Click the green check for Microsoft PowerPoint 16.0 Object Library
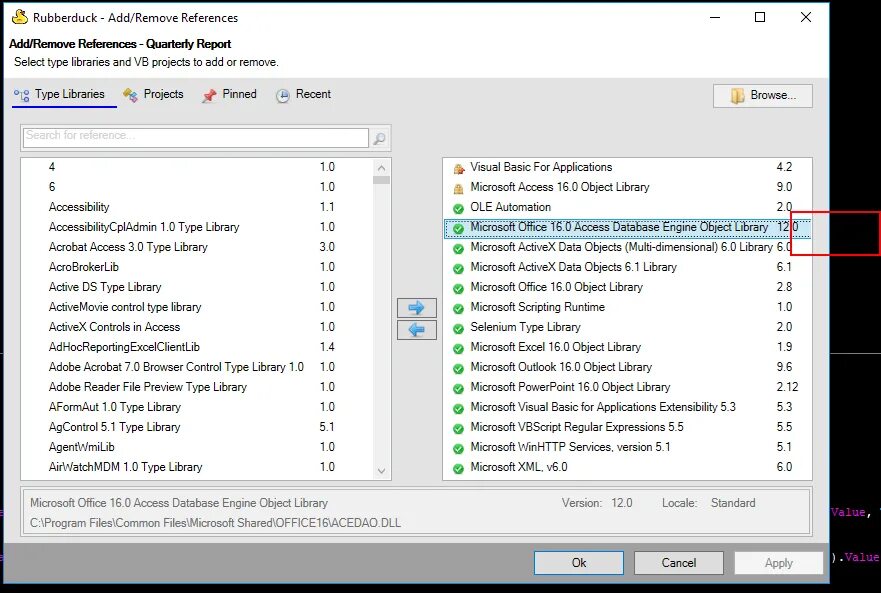This screenshot has width=881, height=593. (x=458, y=388)
